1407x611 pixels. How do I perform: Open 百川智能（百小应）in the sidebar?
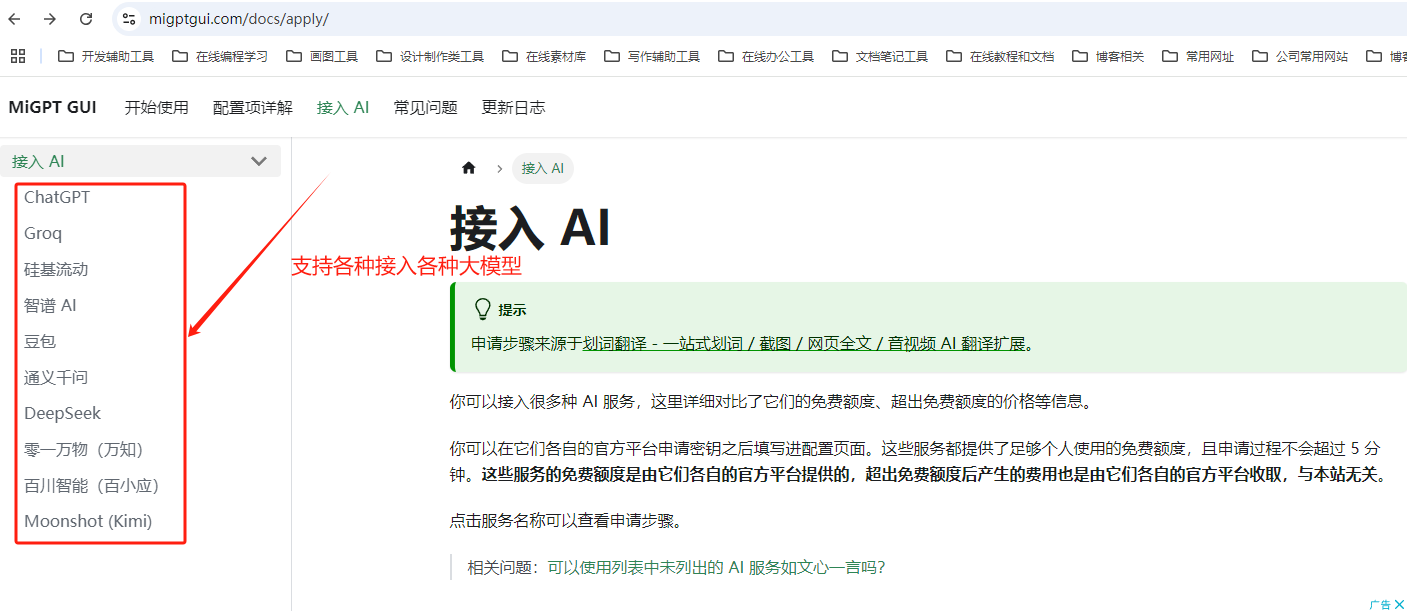click(x=91, y=485)
